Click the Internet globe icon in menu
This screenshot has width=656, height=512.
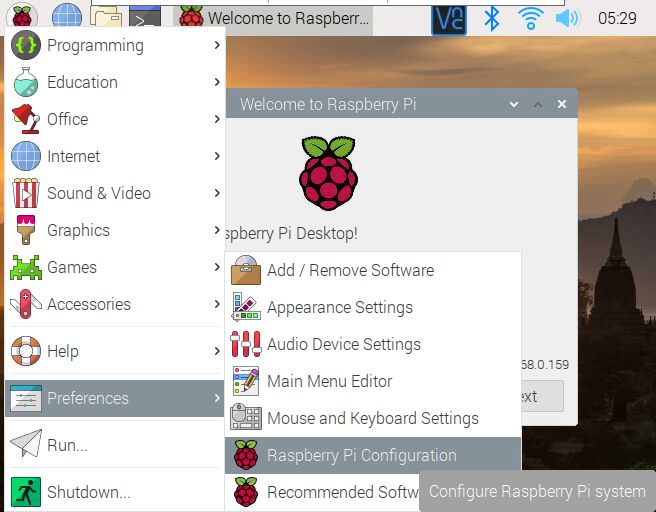pyautogui.click(x=26, y=156)
